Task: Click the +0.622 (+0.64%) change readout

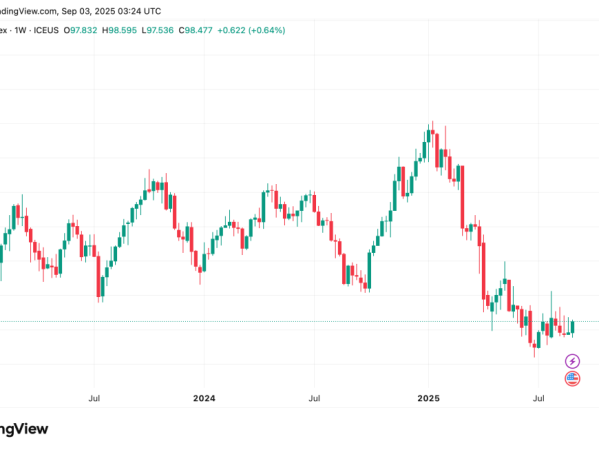Action: point(251,30)
